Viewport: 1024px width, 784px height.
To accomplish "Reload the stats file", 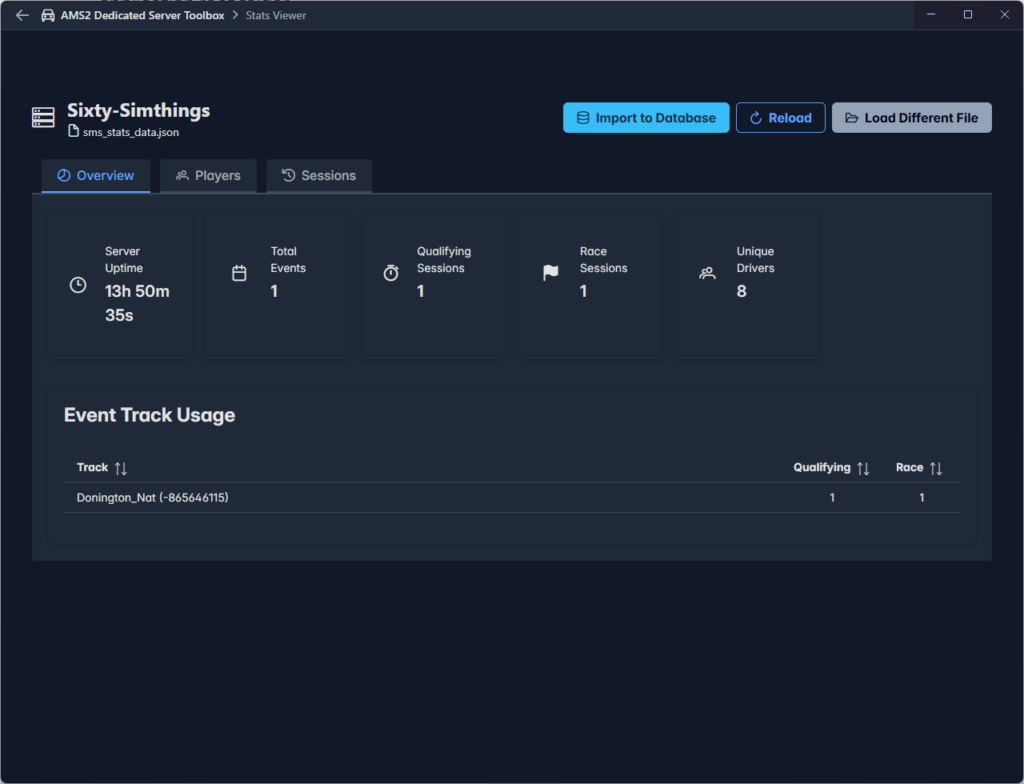I will 780,118.
